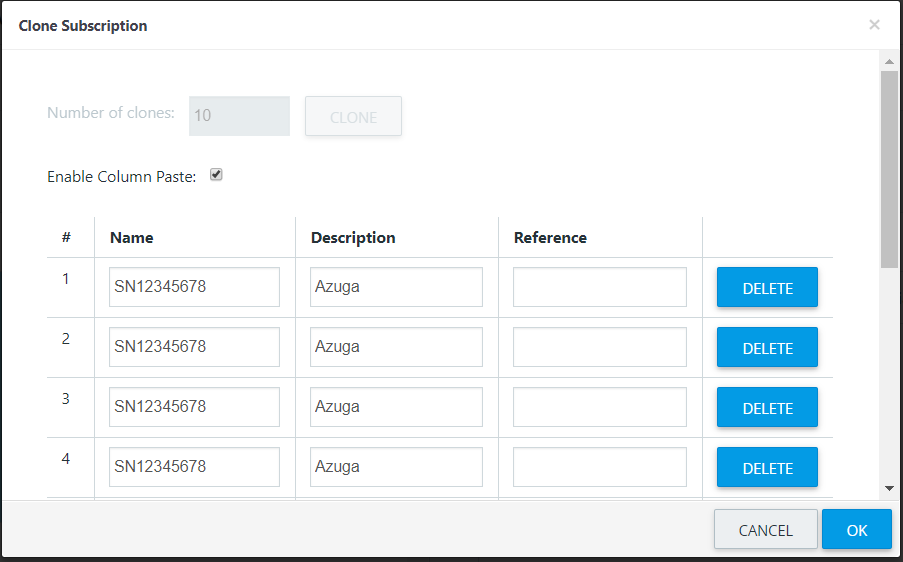
Task: Delete clone row 3
Action: pyautogui.click(x=767, y=407)
